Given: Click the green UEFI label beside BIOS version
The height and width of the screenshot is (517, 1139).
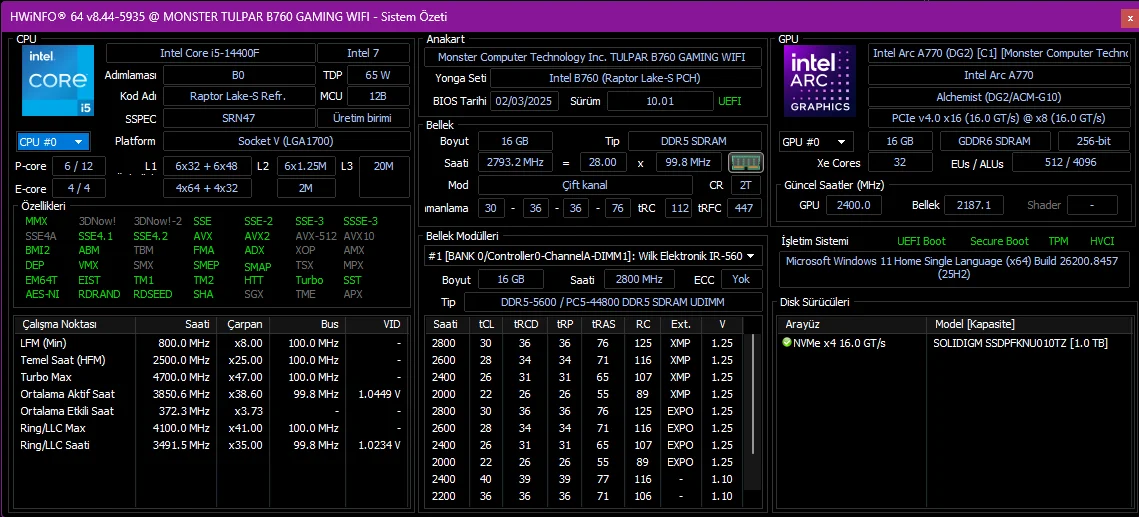Looking at the screenshot, I should (730, 101).
